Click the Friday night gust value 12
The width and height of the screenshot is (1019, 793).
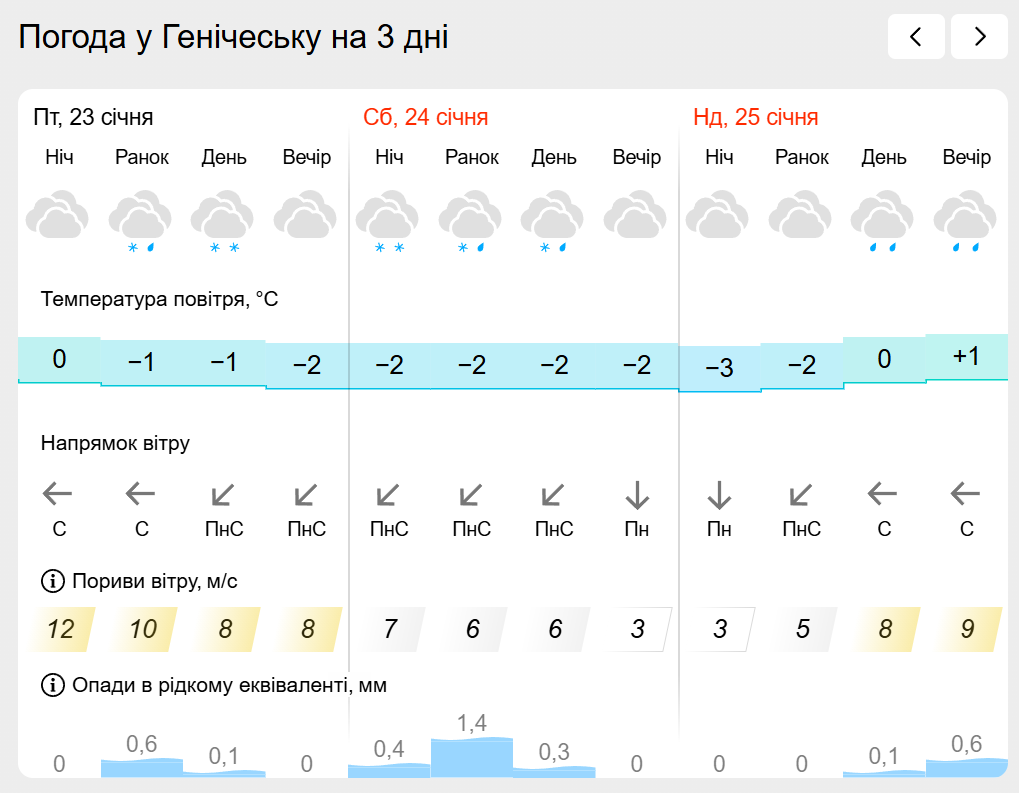pyautogui.click(x=61, y=629)
